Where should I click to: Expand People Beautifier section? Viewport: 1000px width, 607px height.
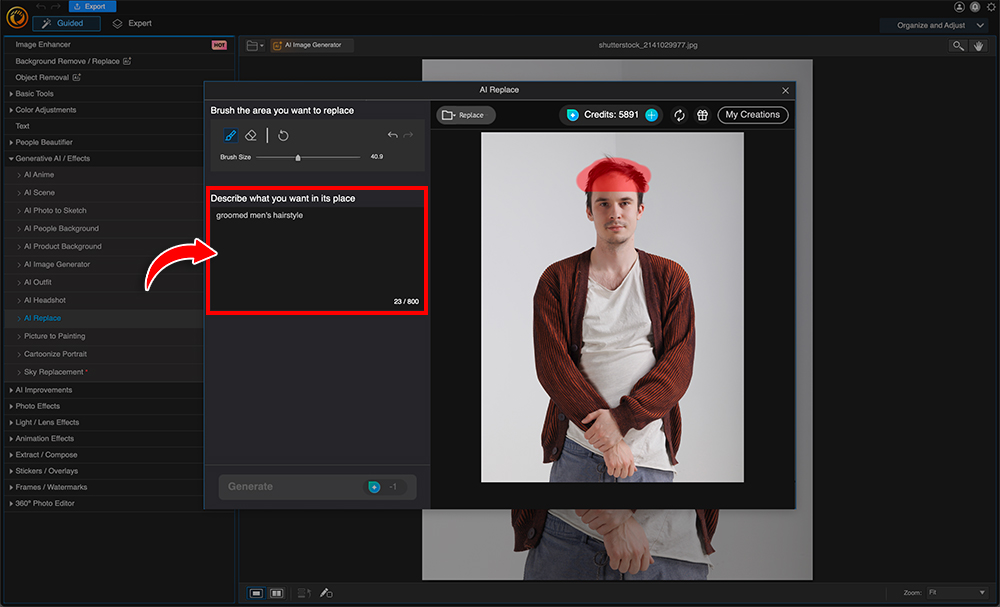[104, 142]
